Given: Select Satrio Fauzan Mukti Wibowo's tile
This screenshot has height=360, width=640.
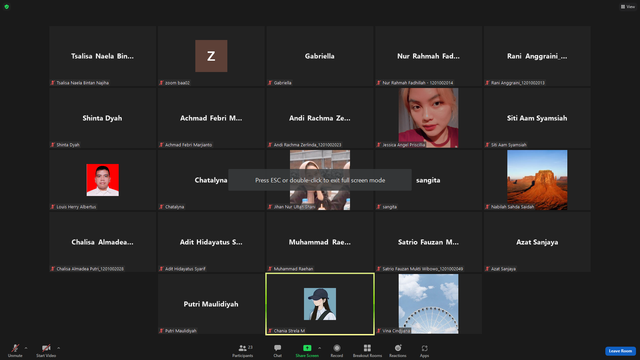Looking at the screenshot, I should pos(428,242).
